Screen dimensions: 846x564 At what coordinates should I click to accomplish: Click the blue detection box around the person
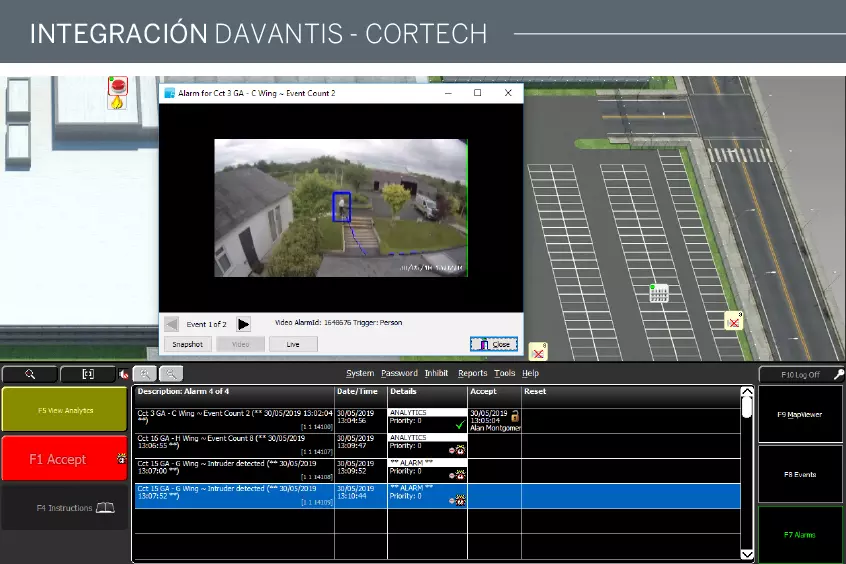coord(342,207)
